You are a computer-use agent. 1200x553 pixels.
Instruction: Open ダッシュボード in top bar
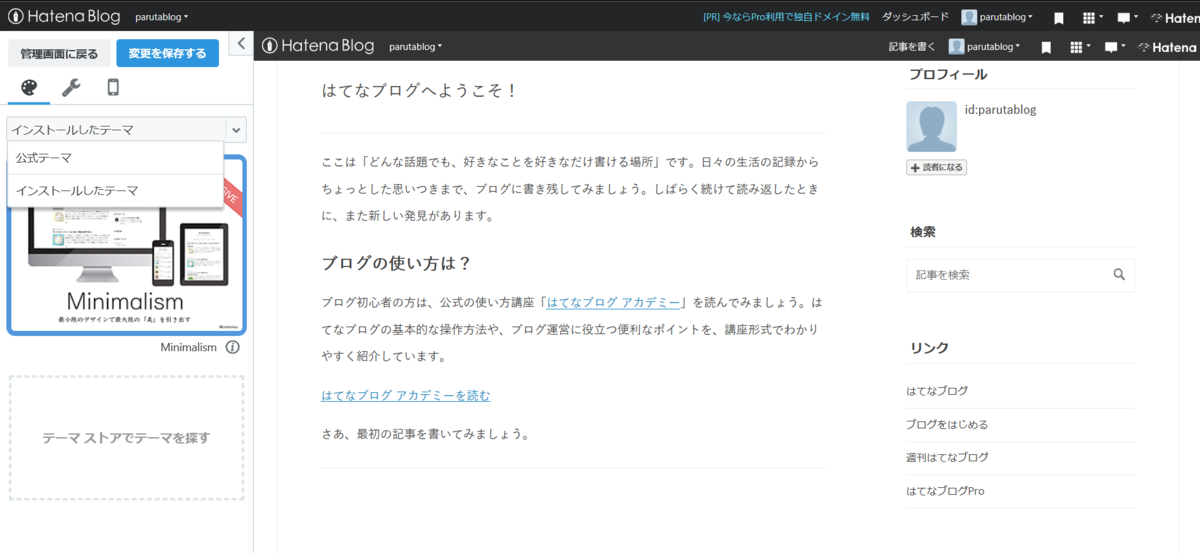[915, 17]
